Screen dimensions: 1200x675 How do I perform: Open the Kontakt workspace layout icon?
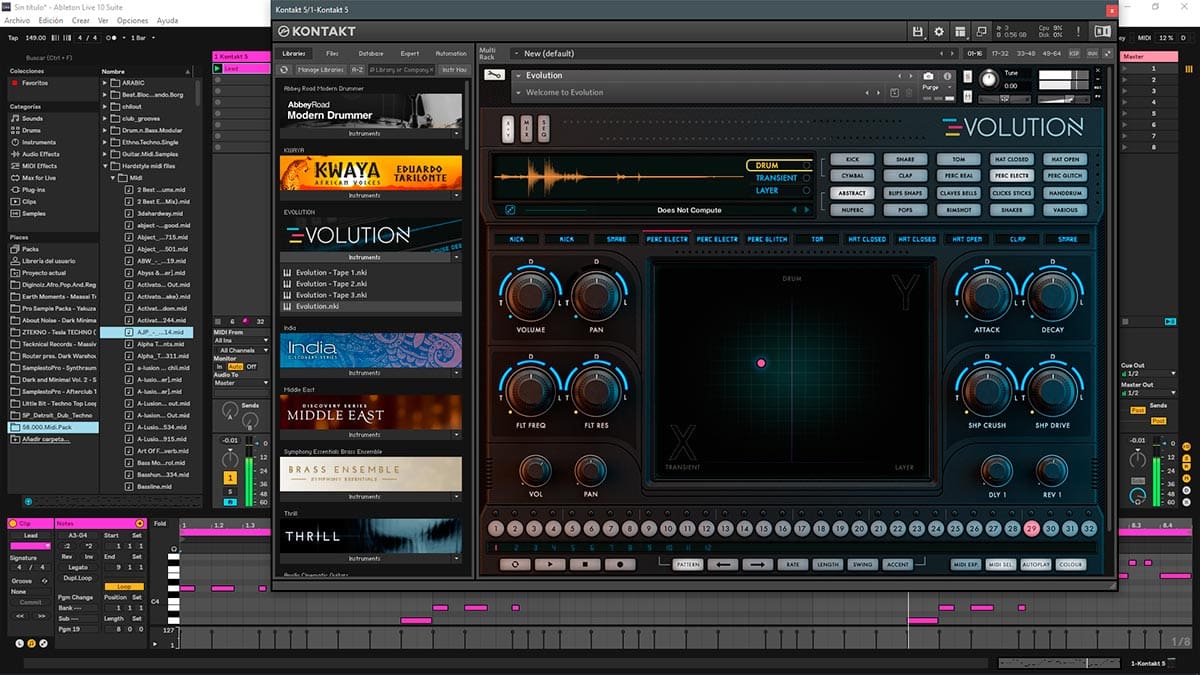960,32
